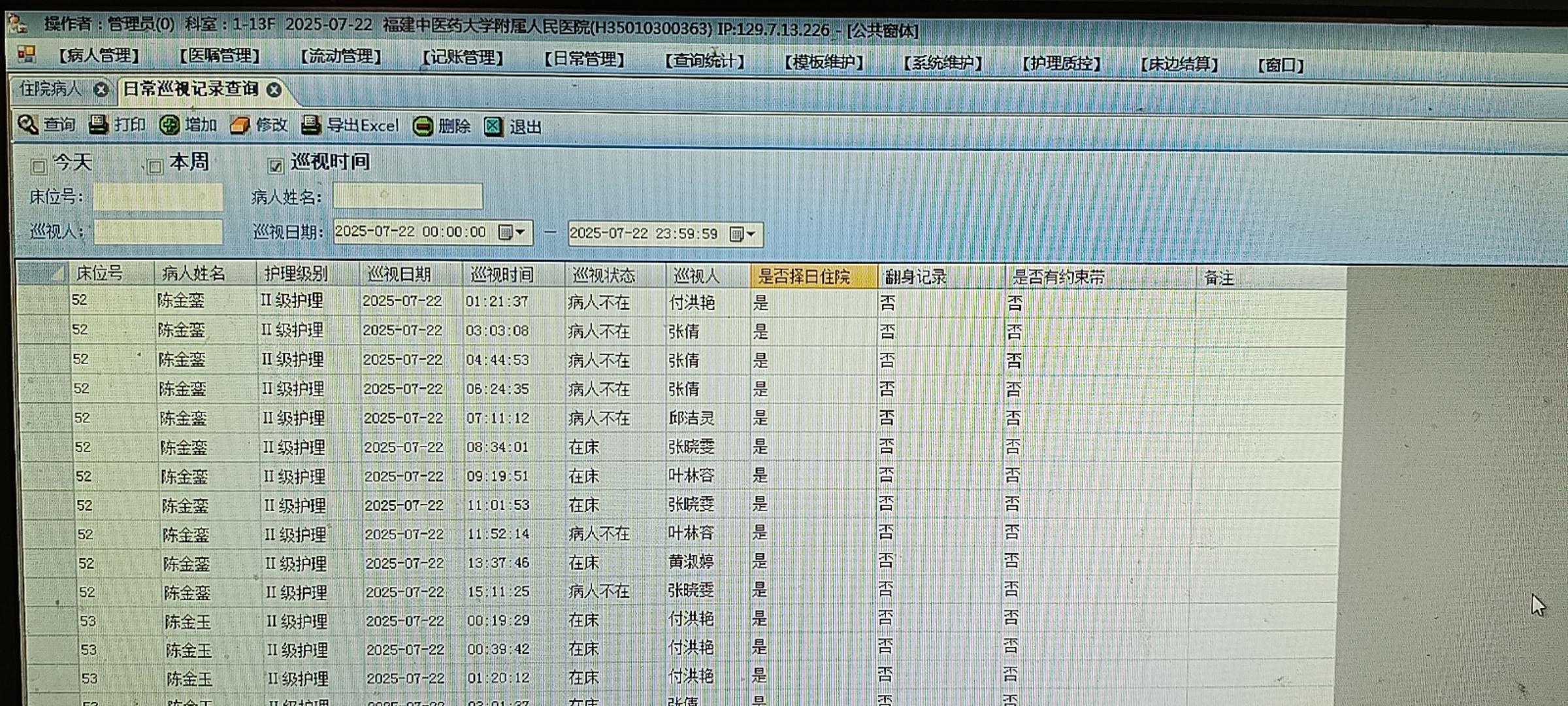
Task: Open the start date picker dropdown
Action: click(512, 233)
